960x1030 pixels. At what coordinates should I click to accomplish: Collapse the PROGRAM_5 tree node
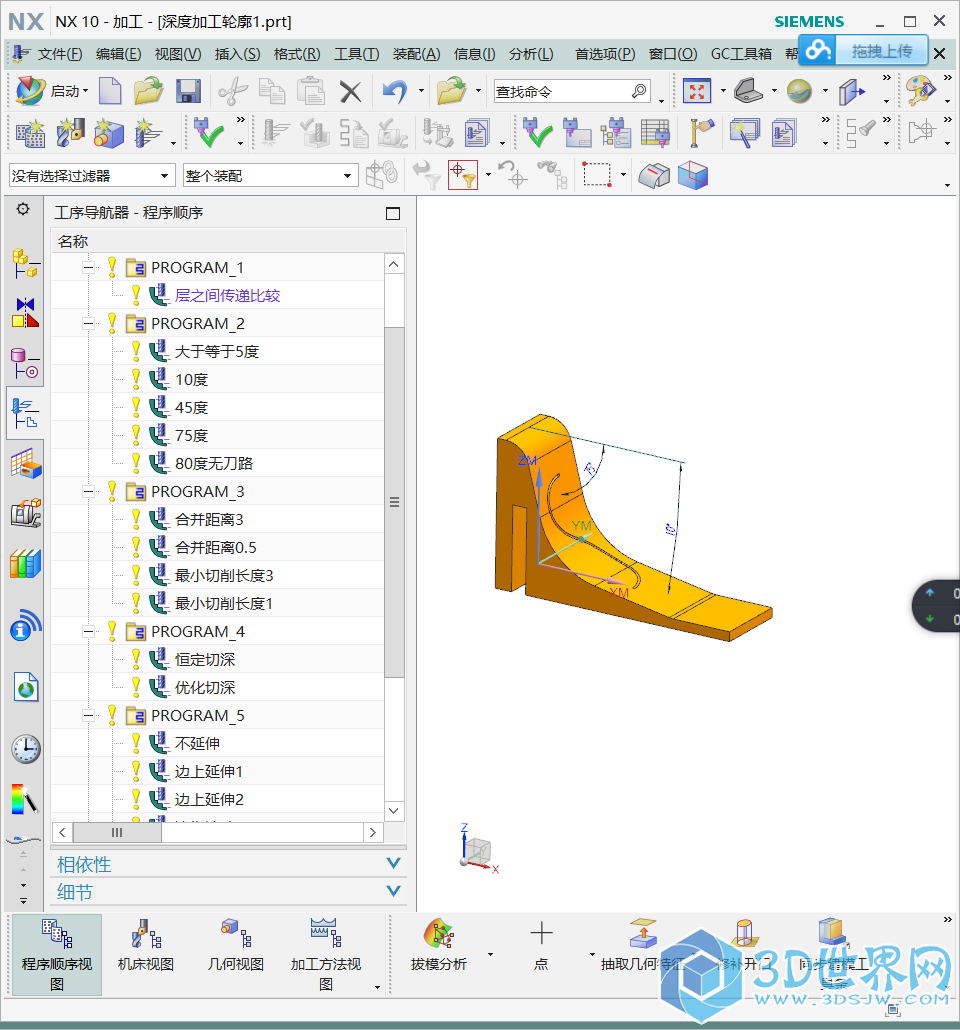click(x=88, y=715)
